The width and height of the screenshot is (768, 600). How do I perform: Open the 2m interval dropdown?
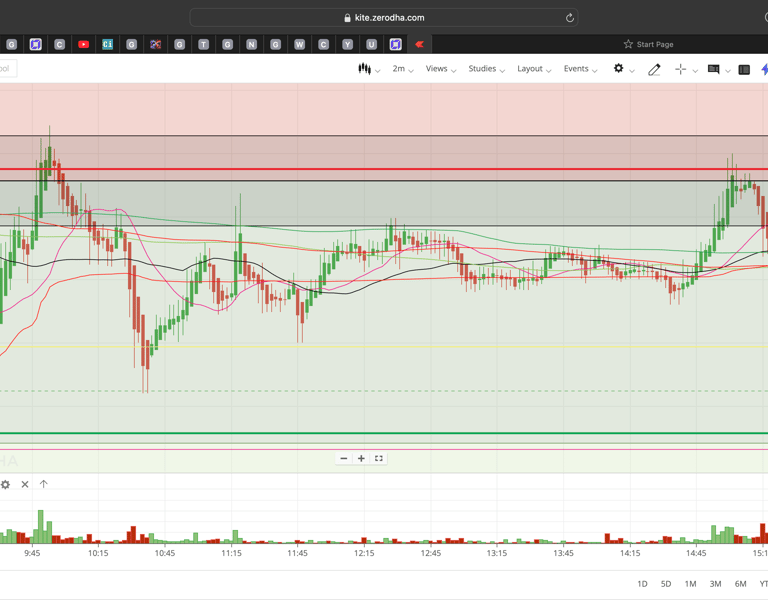coord(403,69)
